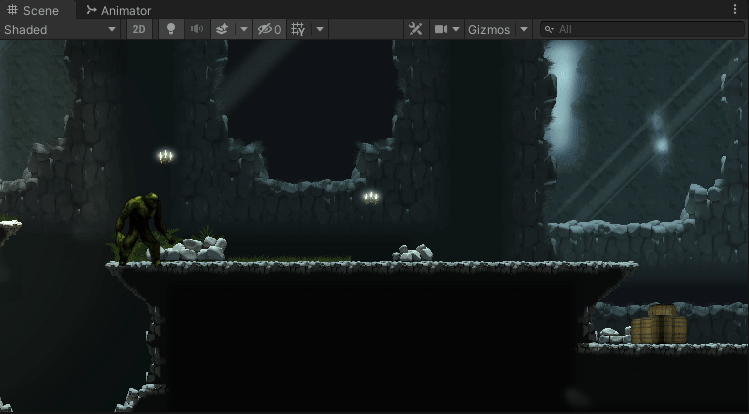Open the Shaded draw mode dropdown
Viewport: 749px width, 414px height.
(x=60, y=30)
